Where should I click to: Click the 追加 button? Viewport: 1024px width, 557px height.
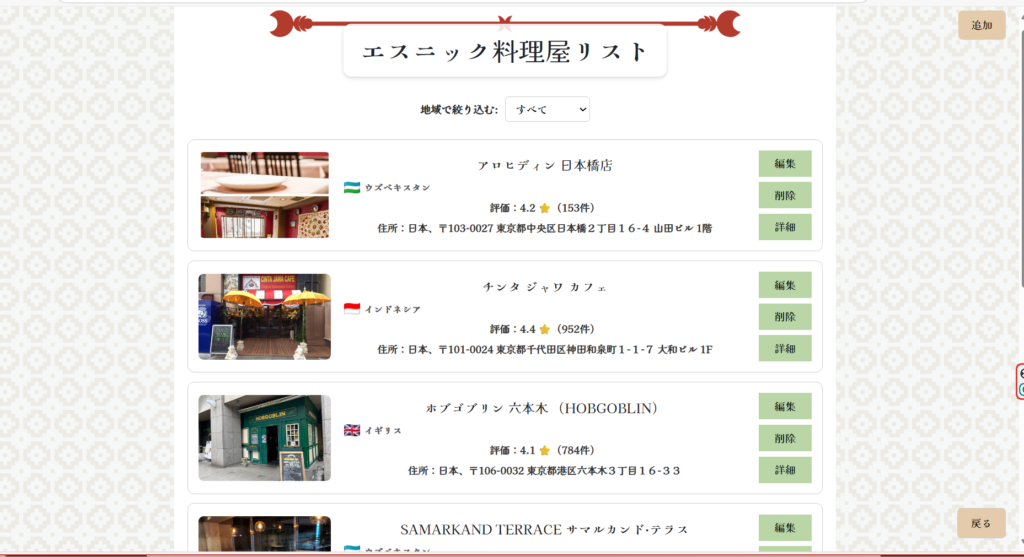pyautogui.click(x=982, y=25)
